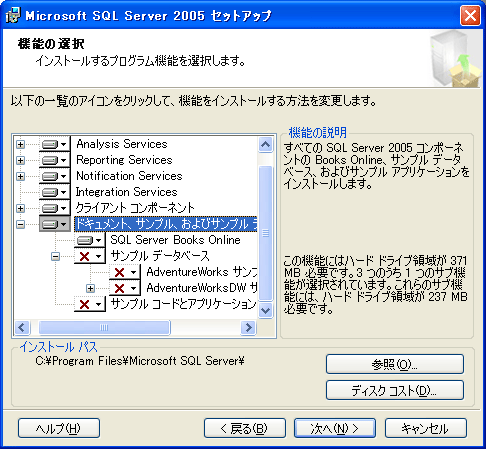Collapse the サンプル データベース tree node

55,256
